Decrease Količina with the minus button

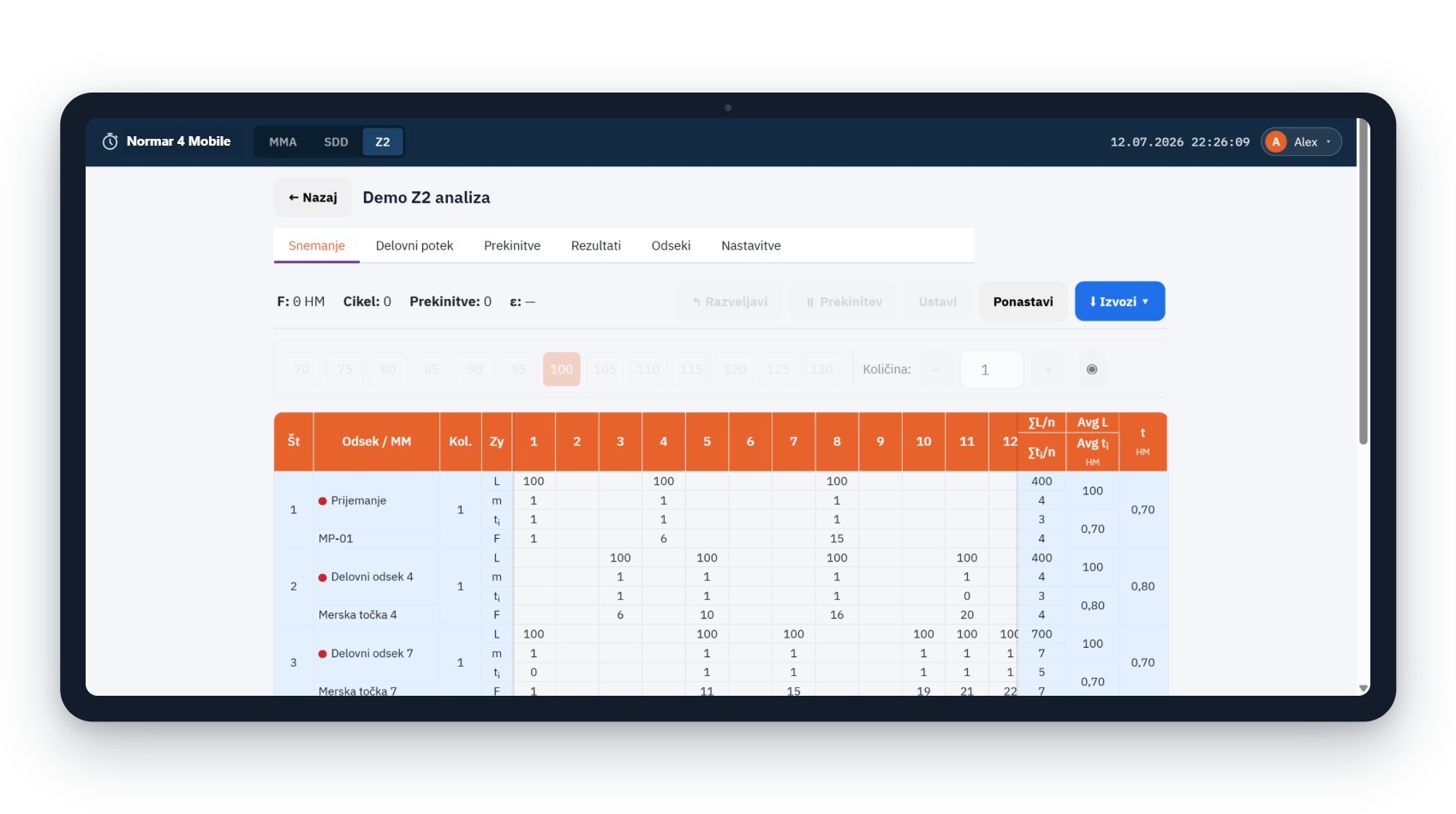click(935, 369)
